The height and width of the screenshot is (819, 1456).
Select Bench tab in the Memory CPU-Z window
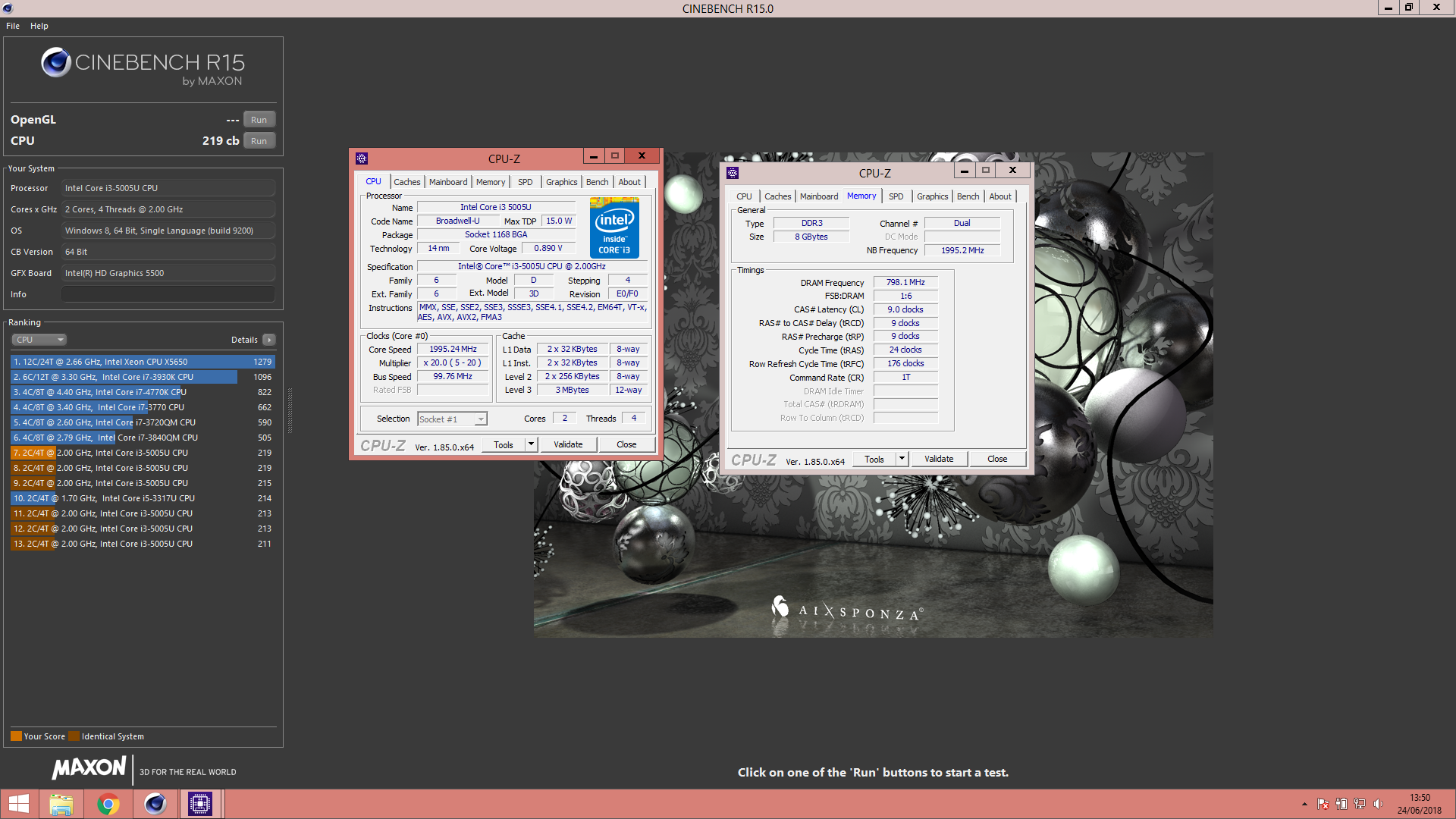(x=968, y=196)
